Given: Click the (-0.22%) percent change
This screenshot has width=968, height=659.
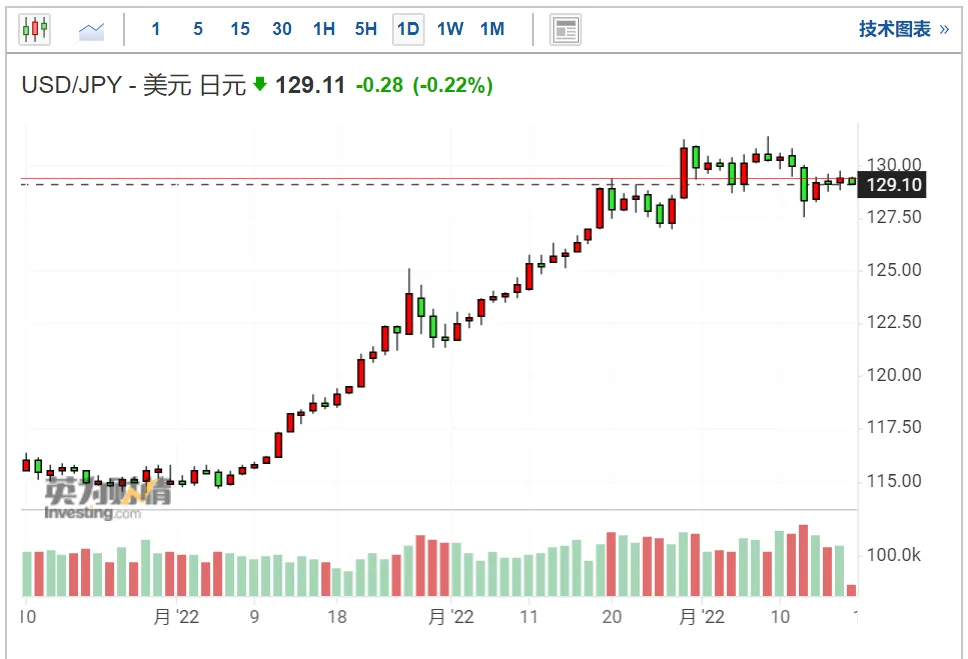Looking at the screenshot, I should point(453,85).
